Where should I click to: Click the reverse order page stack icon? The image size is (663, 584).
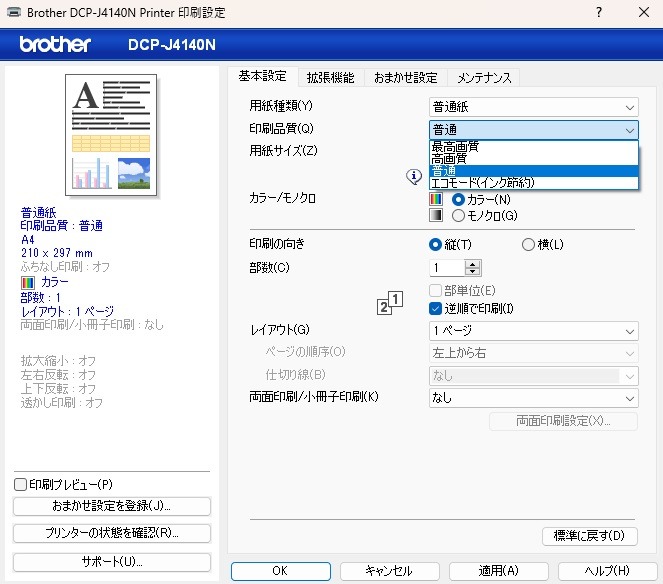coord(389,303)
